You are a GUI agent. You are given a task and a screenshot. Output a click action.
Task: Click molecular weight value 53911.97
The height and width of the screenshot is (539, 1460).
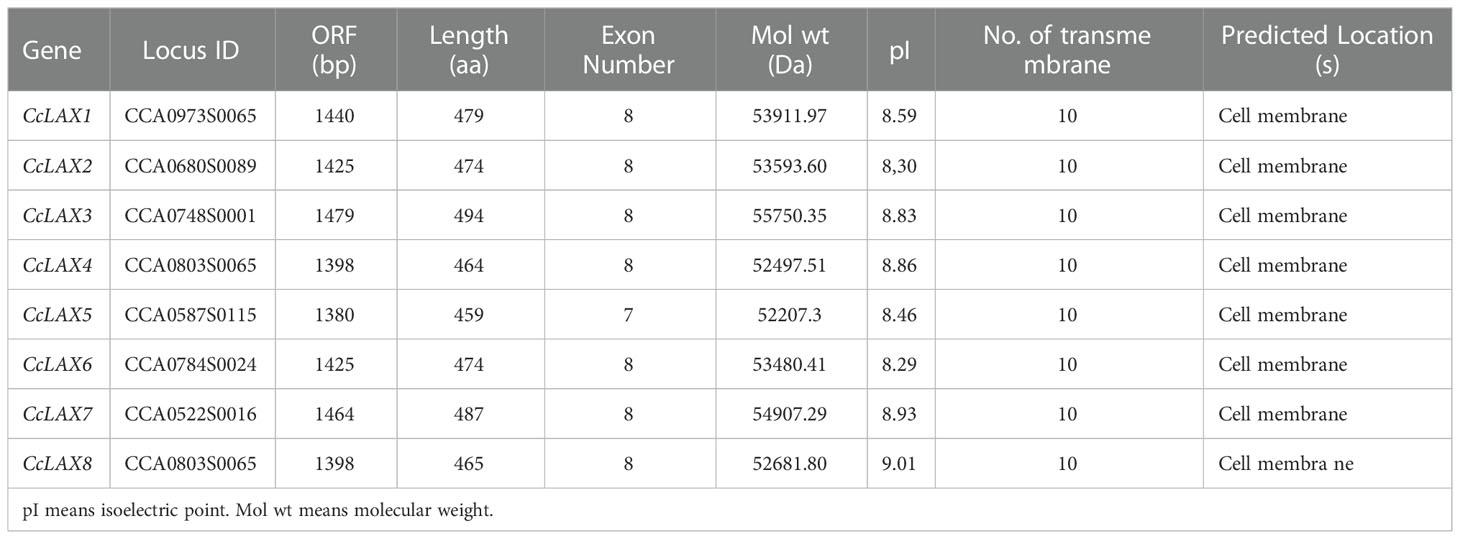point(791,117)
